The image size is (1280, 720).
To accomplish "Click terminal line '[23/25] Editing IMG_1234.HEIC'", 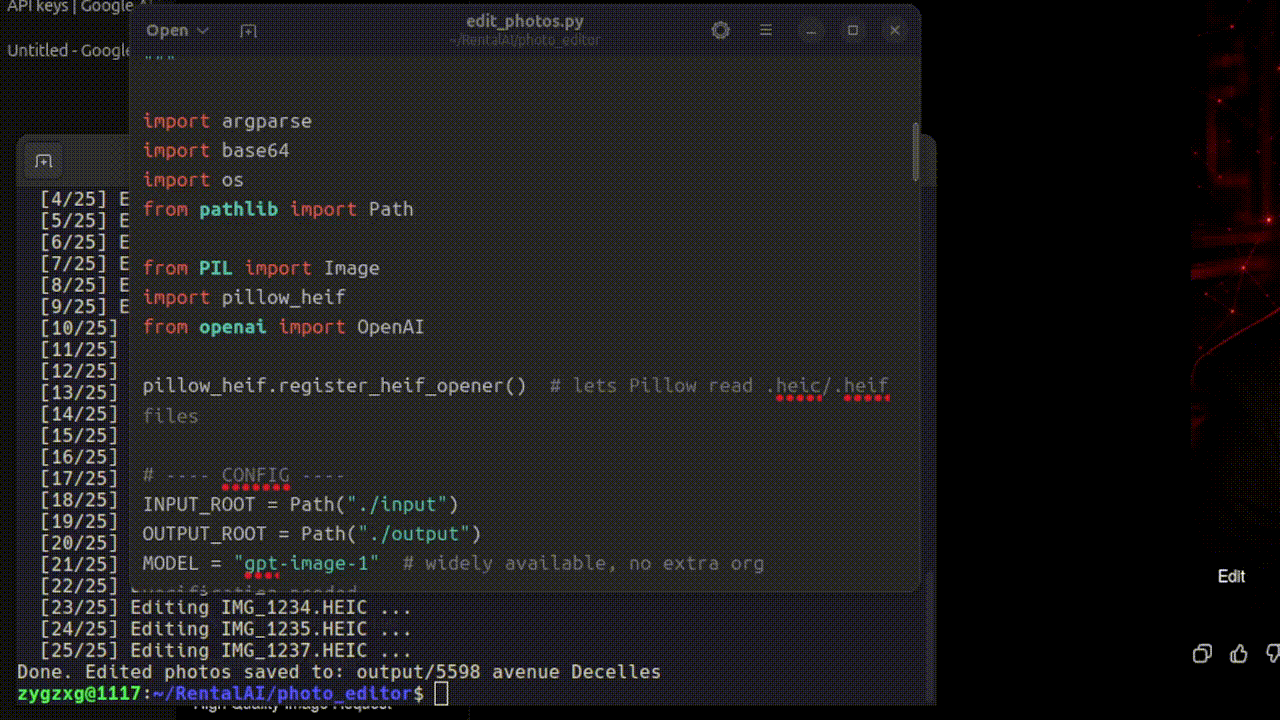I will tap(225, 607).
